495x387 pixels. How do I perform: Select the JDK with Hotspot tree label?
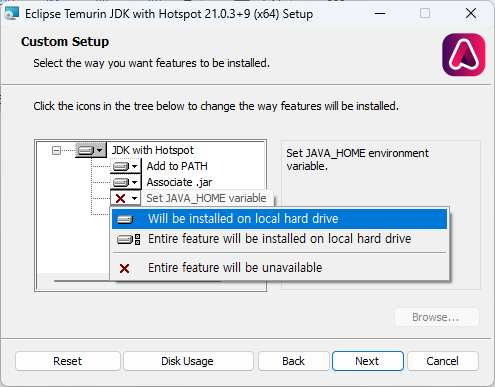pos(153,150)
